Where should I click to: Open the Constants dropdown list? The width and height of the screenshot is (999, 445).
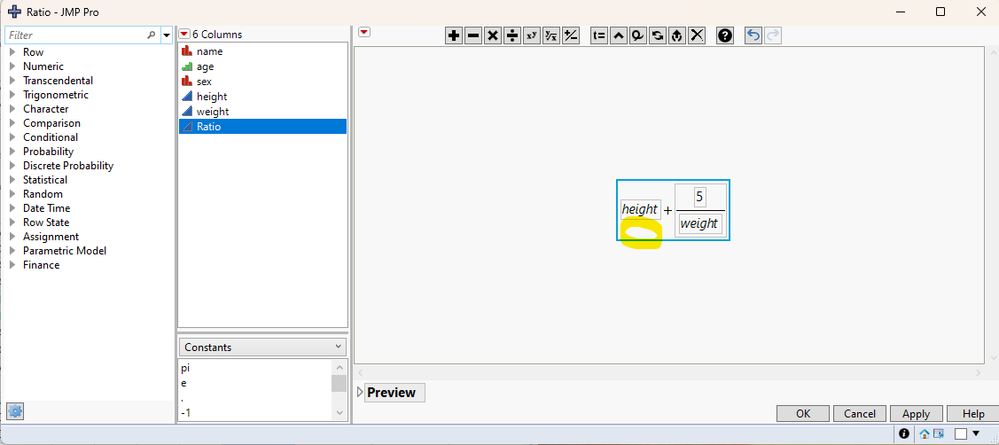pos(263,347)
